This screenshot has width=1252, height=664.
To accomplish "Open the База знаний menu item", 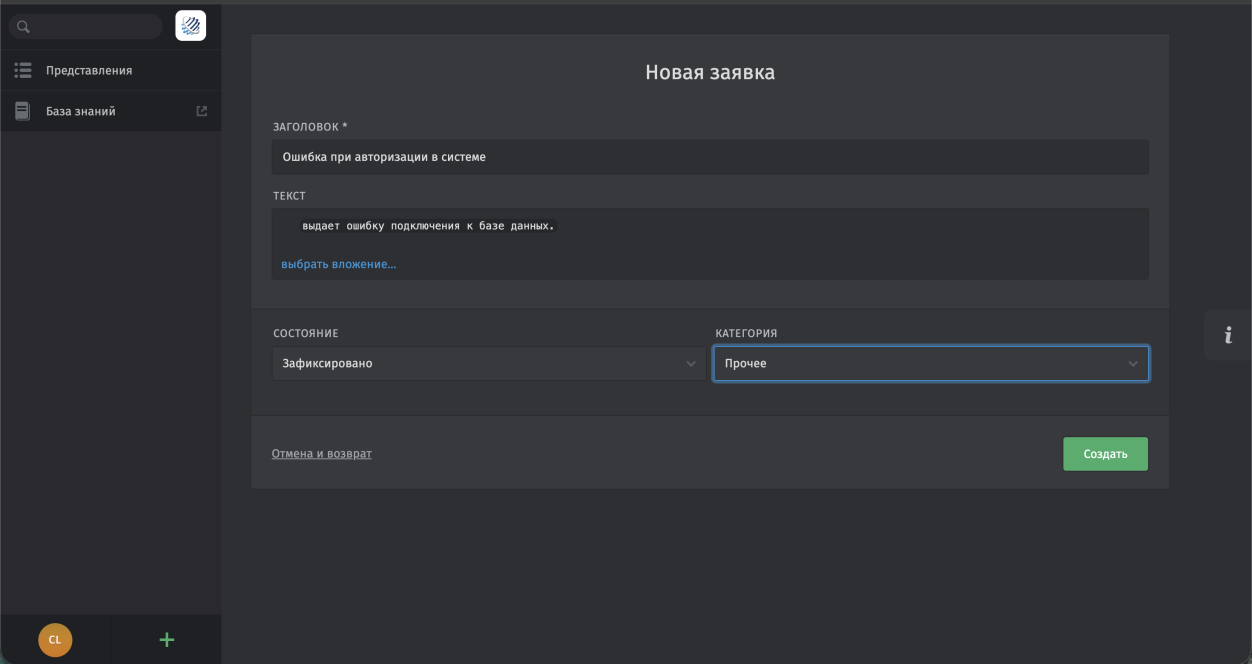I will (x=111, y=111).
